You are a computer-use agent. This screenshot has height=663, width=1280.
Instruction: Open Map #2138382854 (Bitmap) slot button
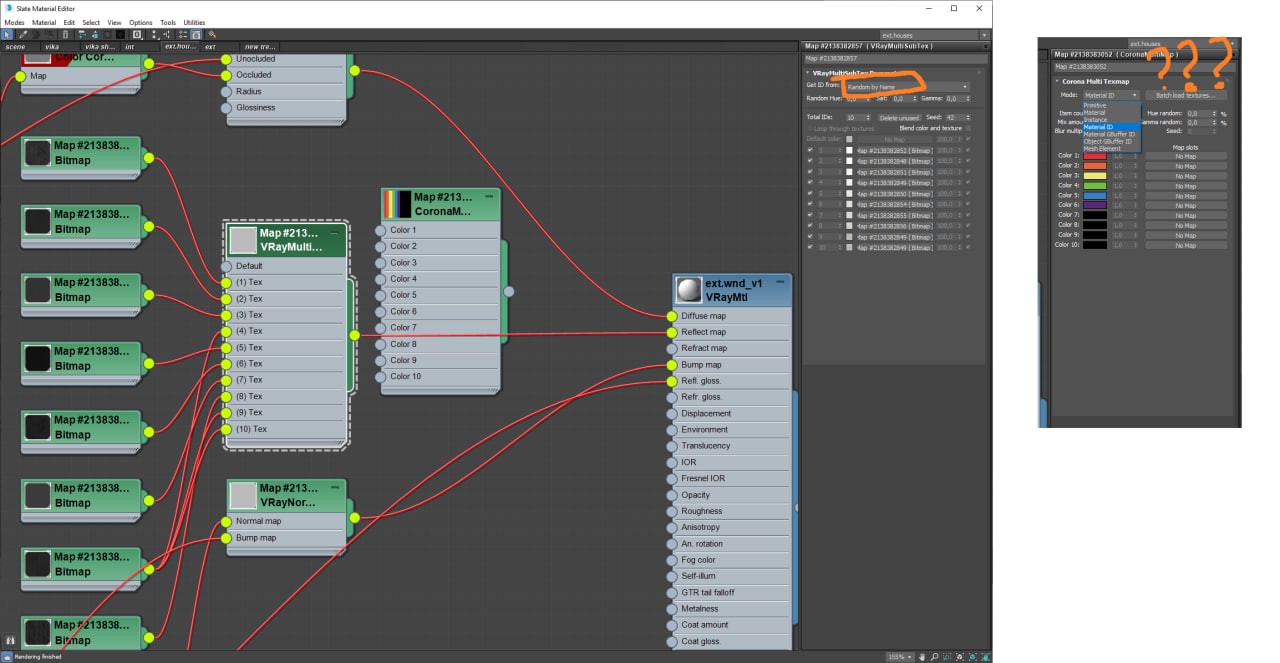click(895, 204)
